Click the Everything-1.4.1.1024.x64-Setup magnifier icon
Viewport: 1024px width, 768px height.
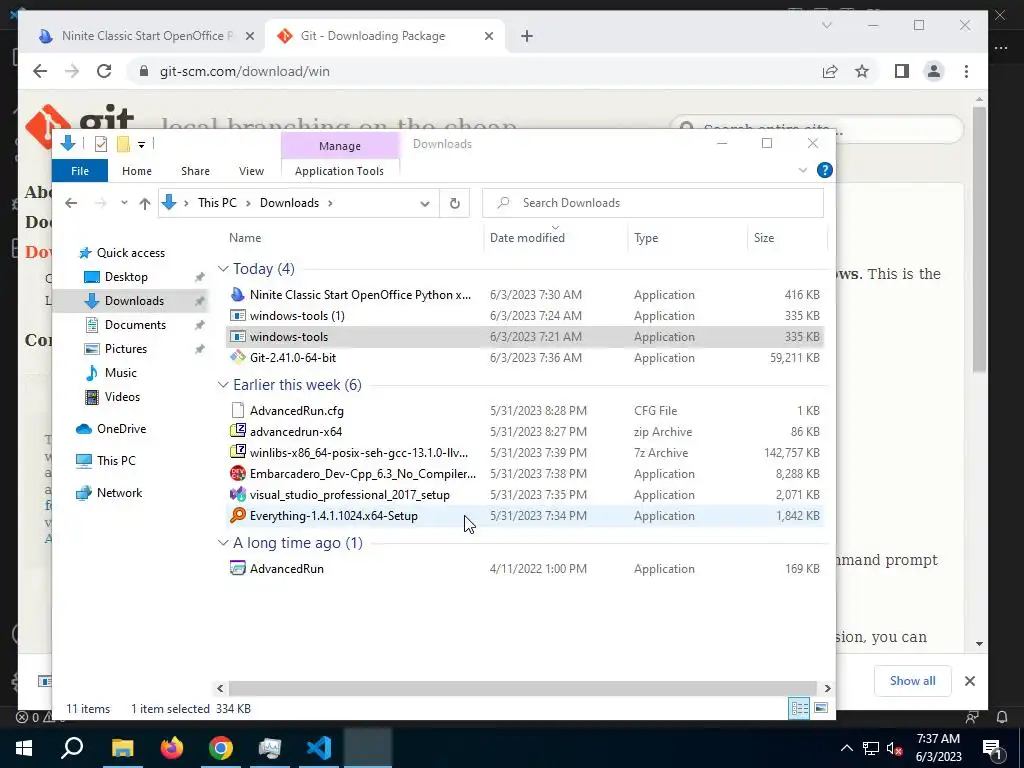click(238, 515)
